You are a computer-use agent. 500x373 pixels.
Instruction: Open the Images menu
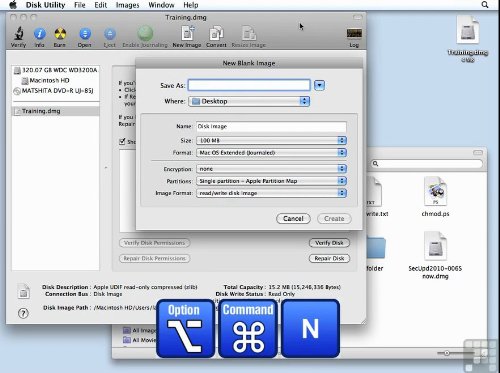[127, 5]
